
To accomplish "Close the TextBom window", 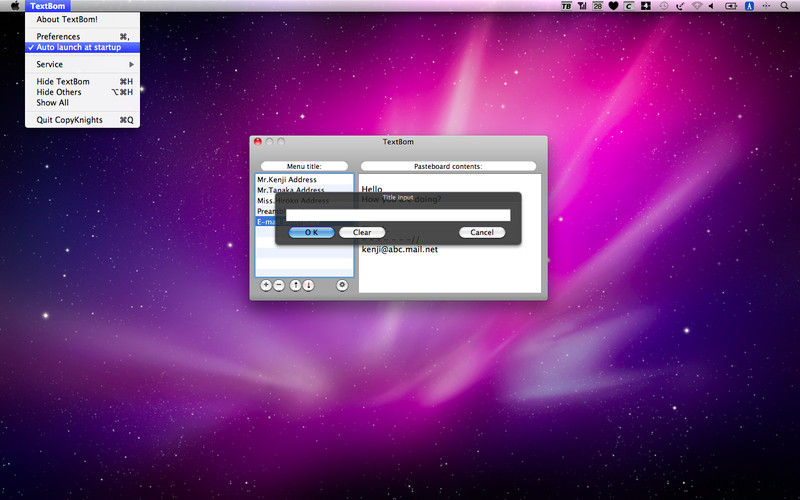I will click(x=258, y=142).
